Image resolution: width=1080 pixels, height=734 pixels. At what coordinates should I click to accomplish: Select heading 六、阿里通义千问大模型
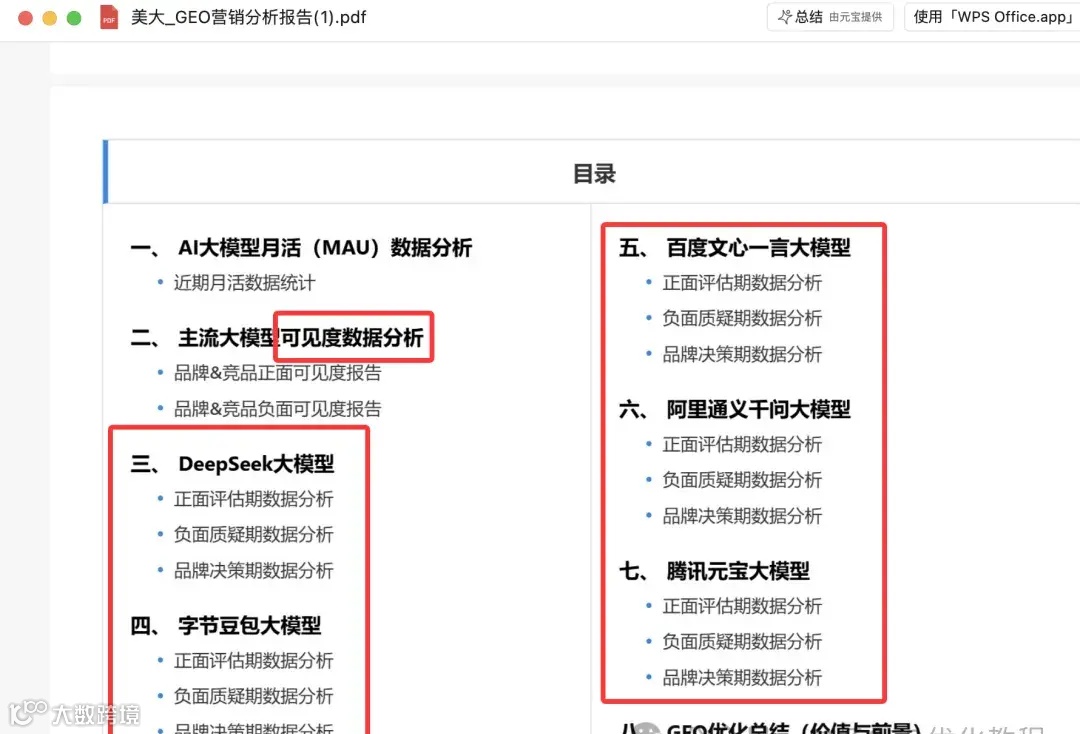[735, 409]
